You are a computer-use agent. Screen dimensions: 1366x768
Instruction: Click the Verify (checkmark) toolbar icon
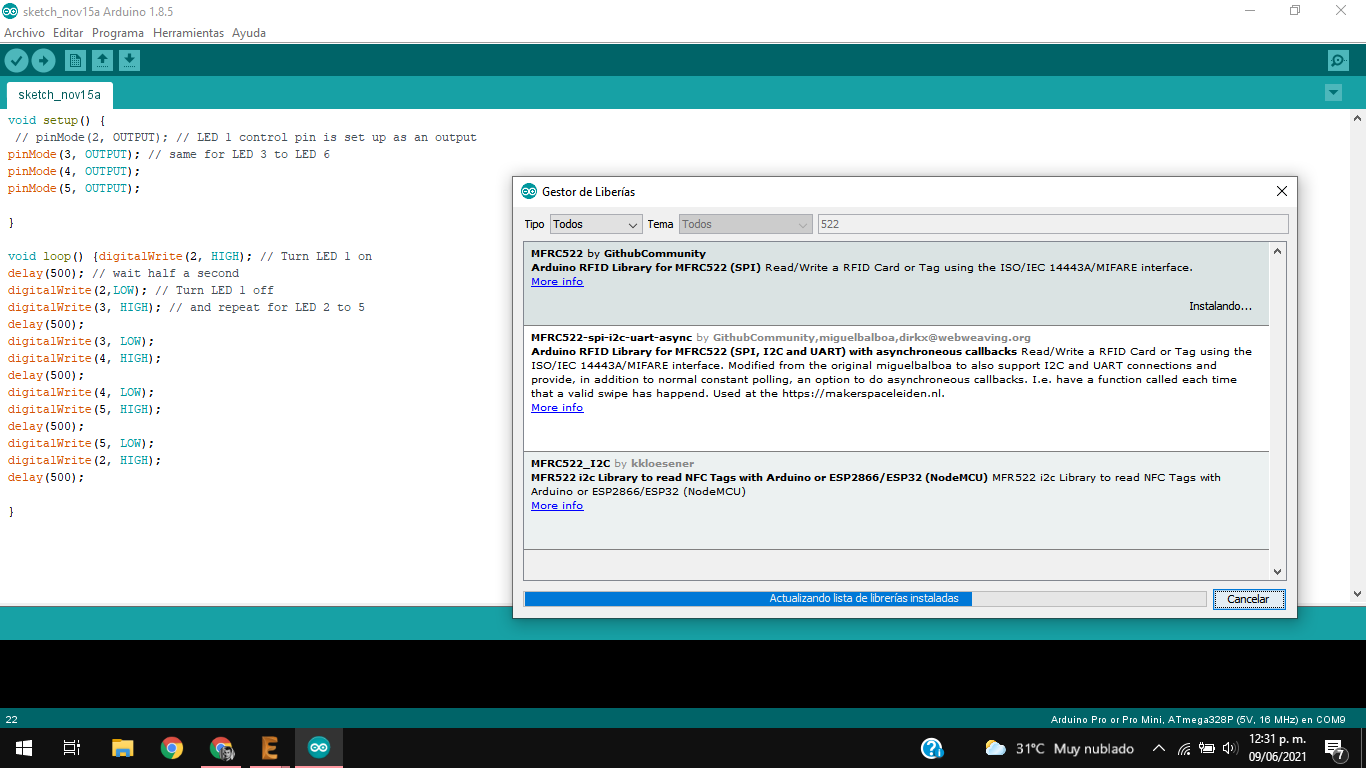coord(16,61)
